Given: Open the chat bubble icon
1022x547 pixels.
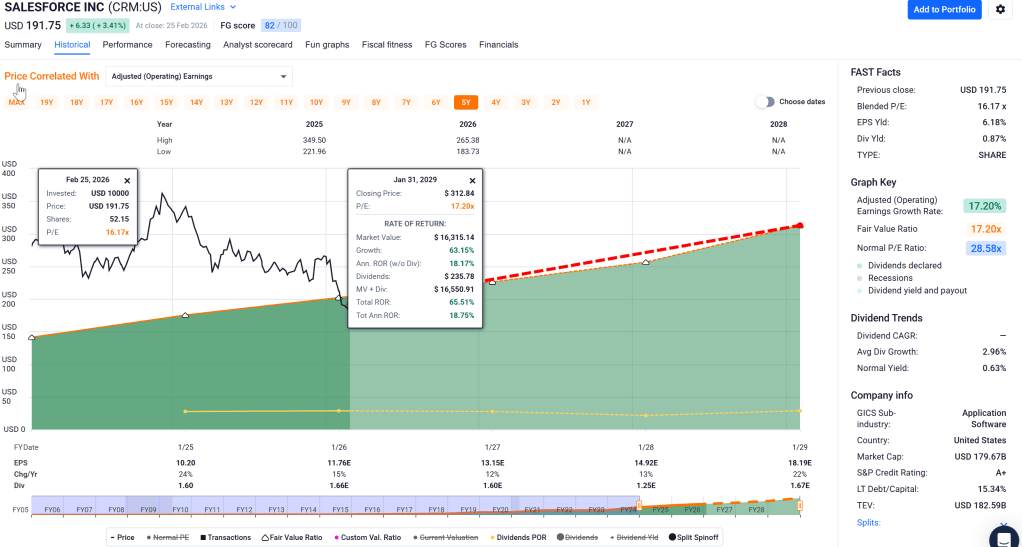Looking at the screenshot, I should 1003,537.
